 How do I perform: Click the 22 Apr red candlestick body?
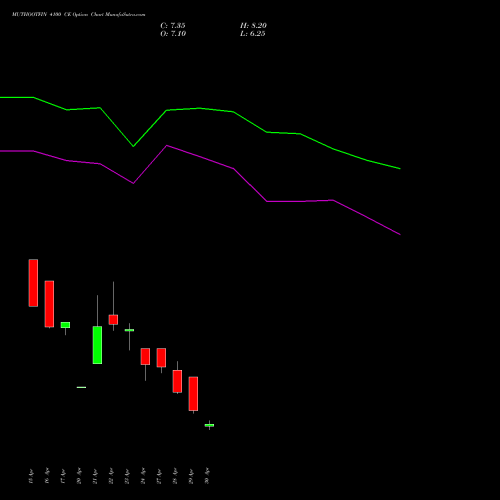(x=113, y=319)
